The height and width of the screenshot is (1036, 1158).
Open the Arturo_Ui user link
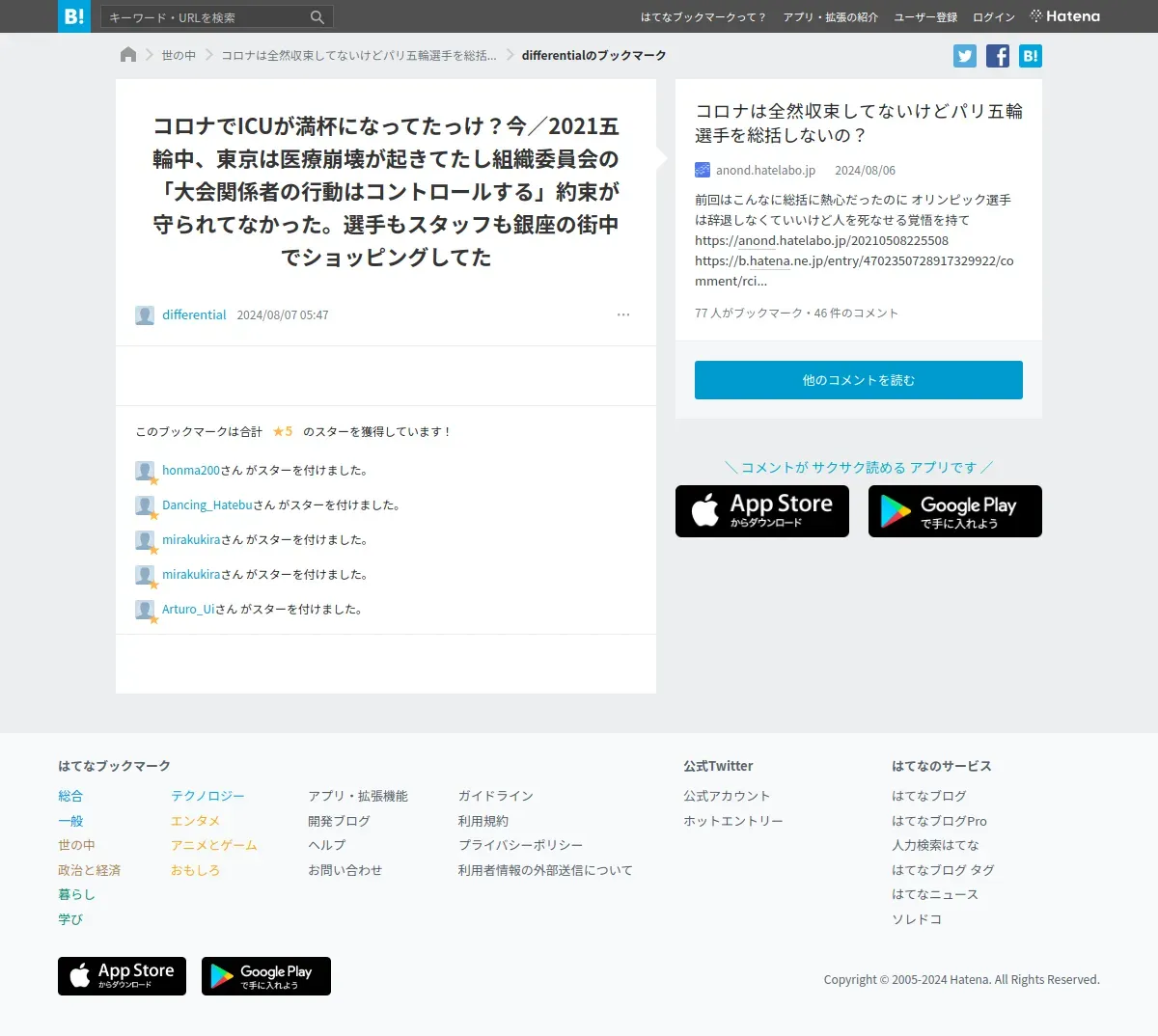188,610
